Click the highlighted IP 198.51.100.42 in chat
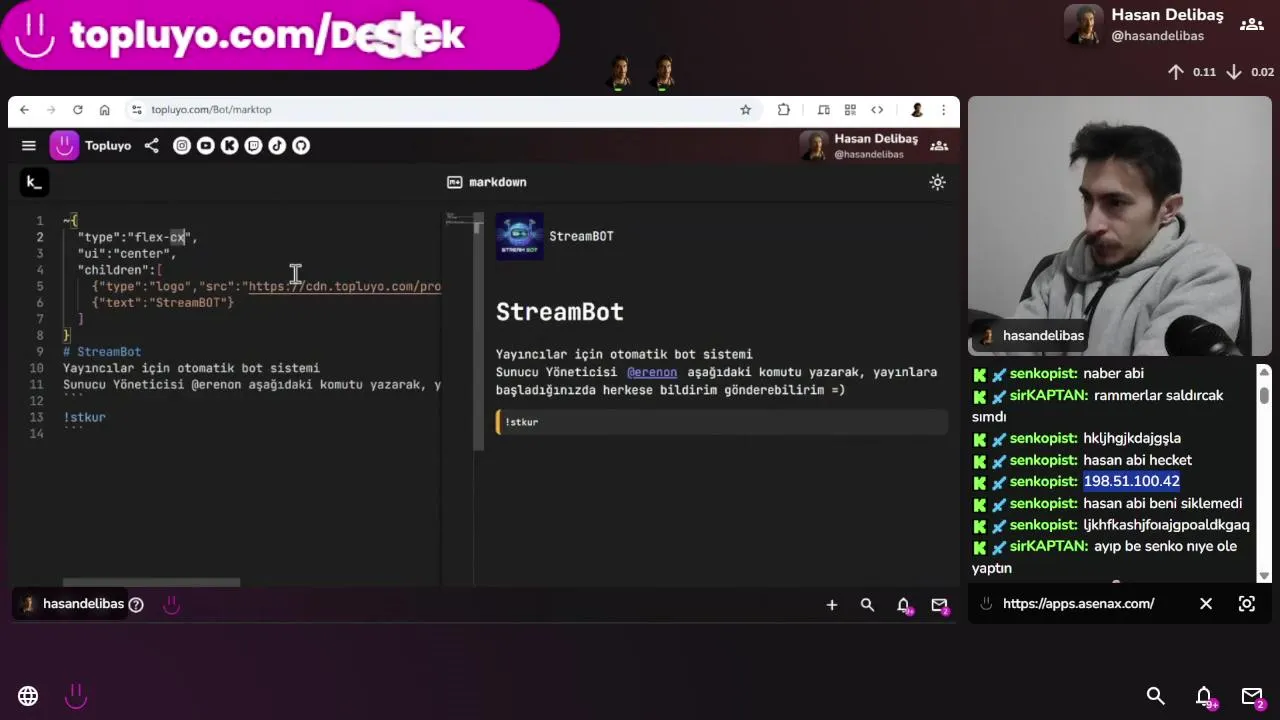This screenshot has width=1280, height=720. point(1132,481)
